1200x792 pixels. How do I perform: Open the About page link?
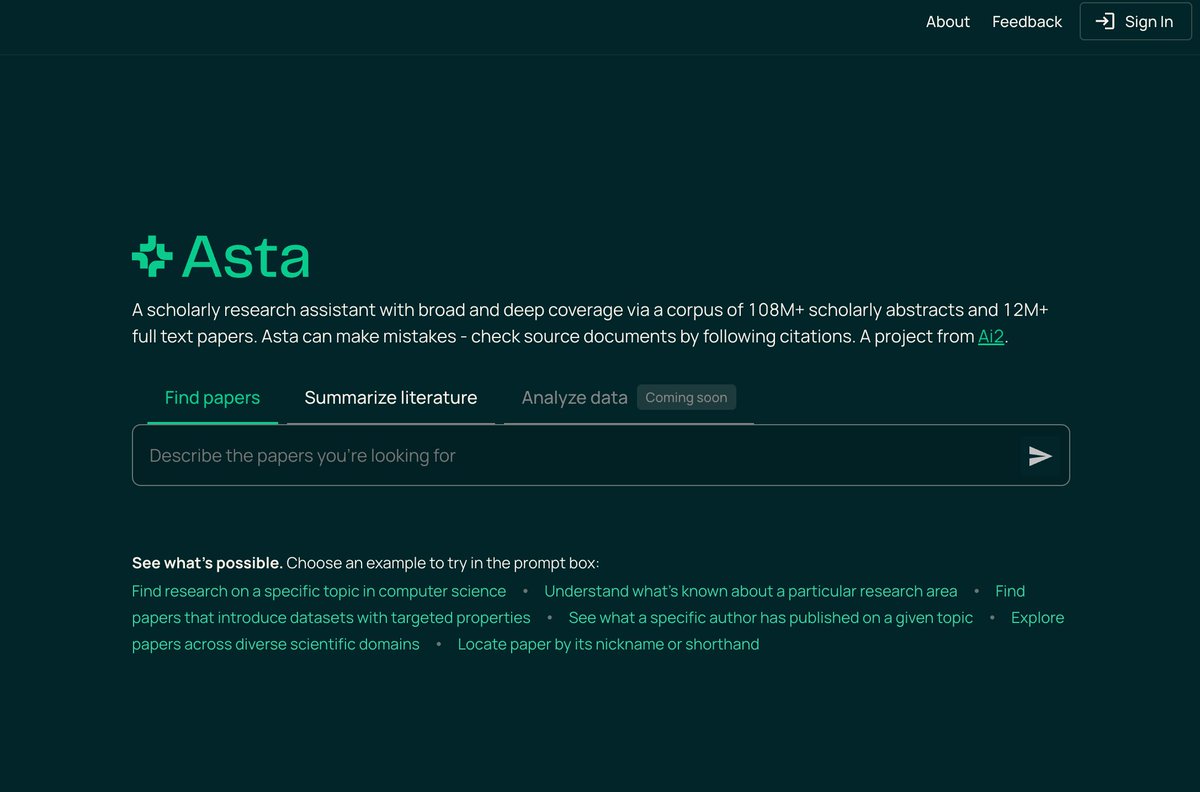pyautogui.click(x=948, y=21)
